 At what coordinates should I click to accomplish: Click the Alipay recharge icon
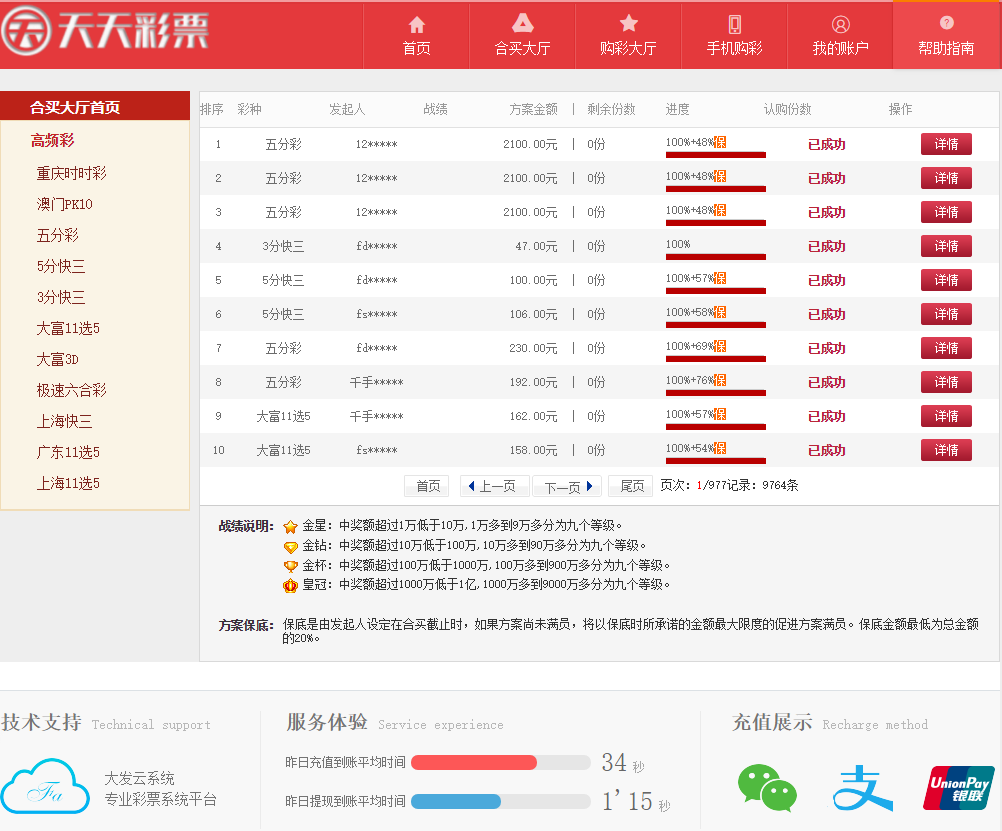pos(862,788)
